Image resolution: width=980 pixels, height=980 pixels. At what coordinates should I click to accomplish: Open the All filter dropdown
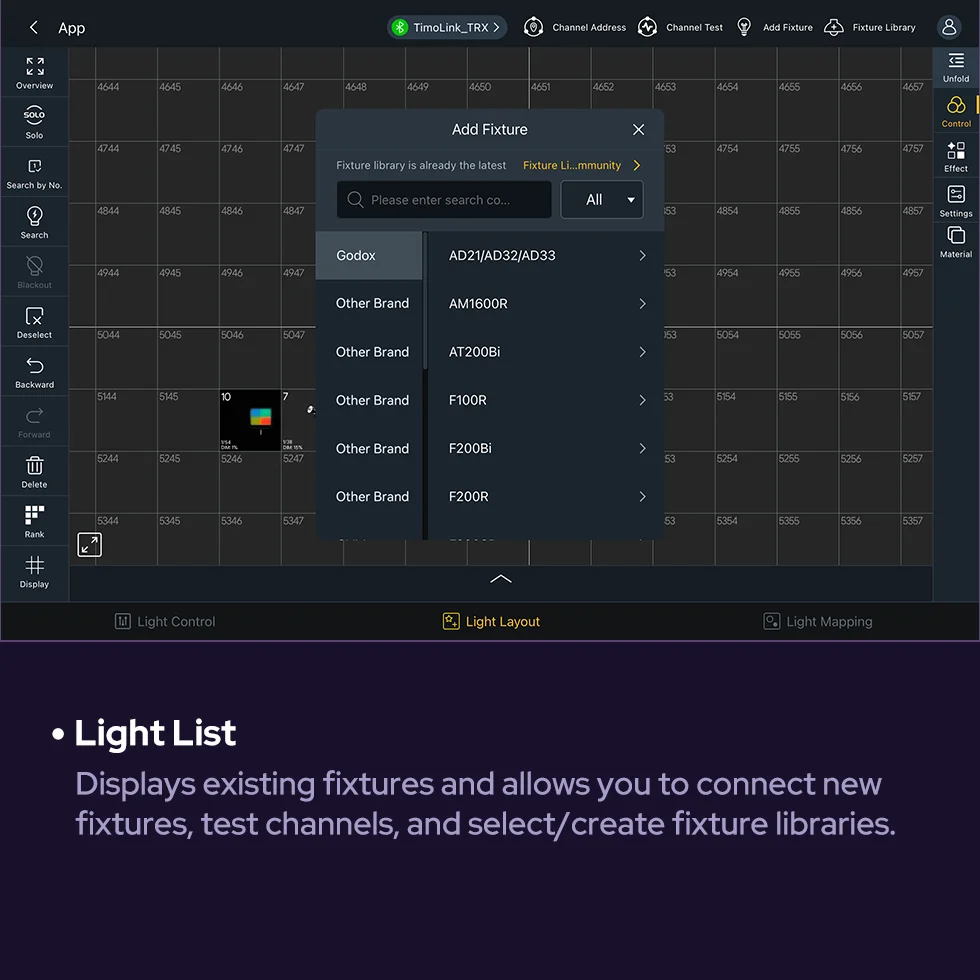click(x=602, y=200)
